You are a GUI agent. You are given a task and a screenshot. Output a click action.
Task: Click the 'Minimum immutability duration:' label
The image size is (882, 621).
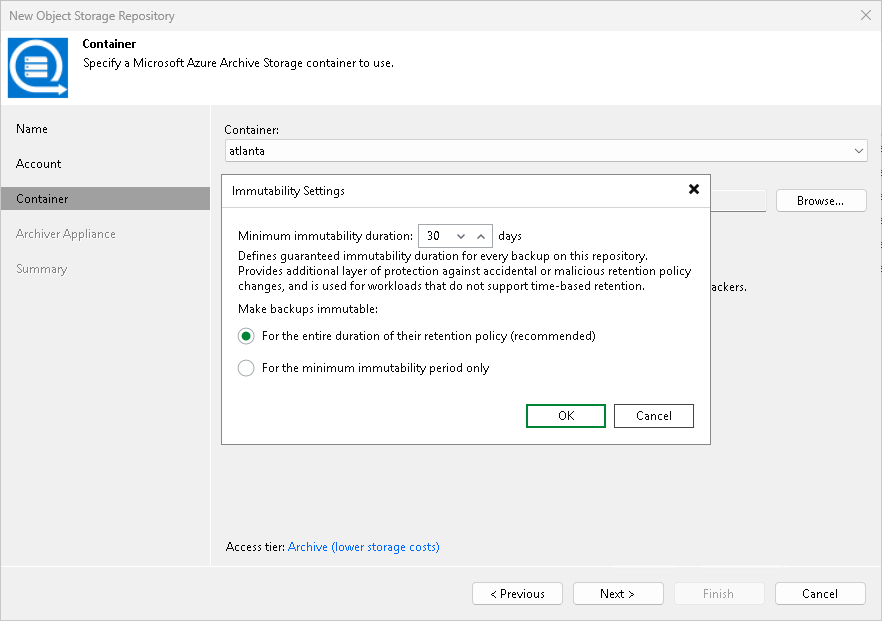pos(325,236)
